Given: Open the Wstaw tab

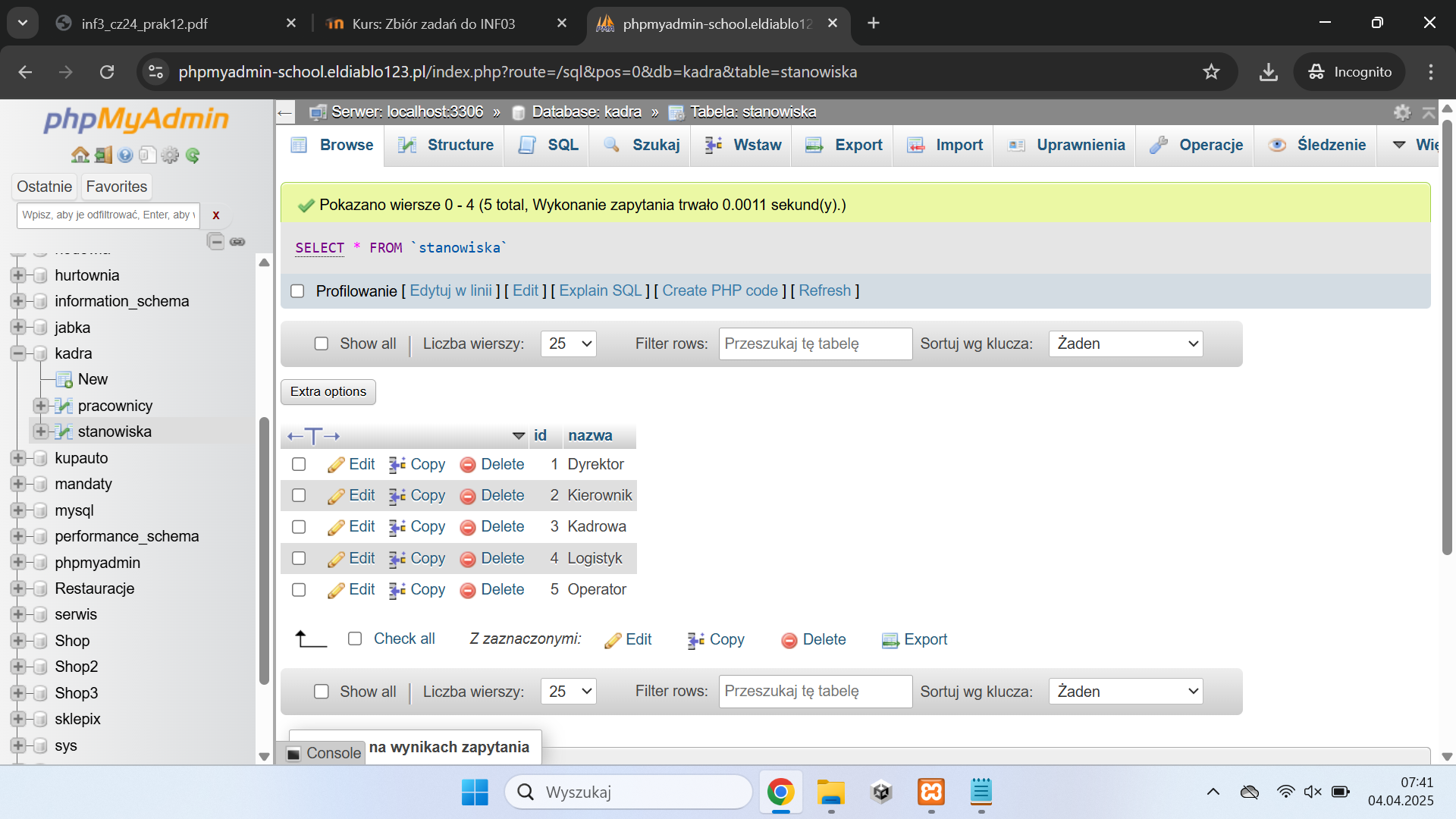Looking at the screenshot, I should pyautogui.click(x=742, y=145).
